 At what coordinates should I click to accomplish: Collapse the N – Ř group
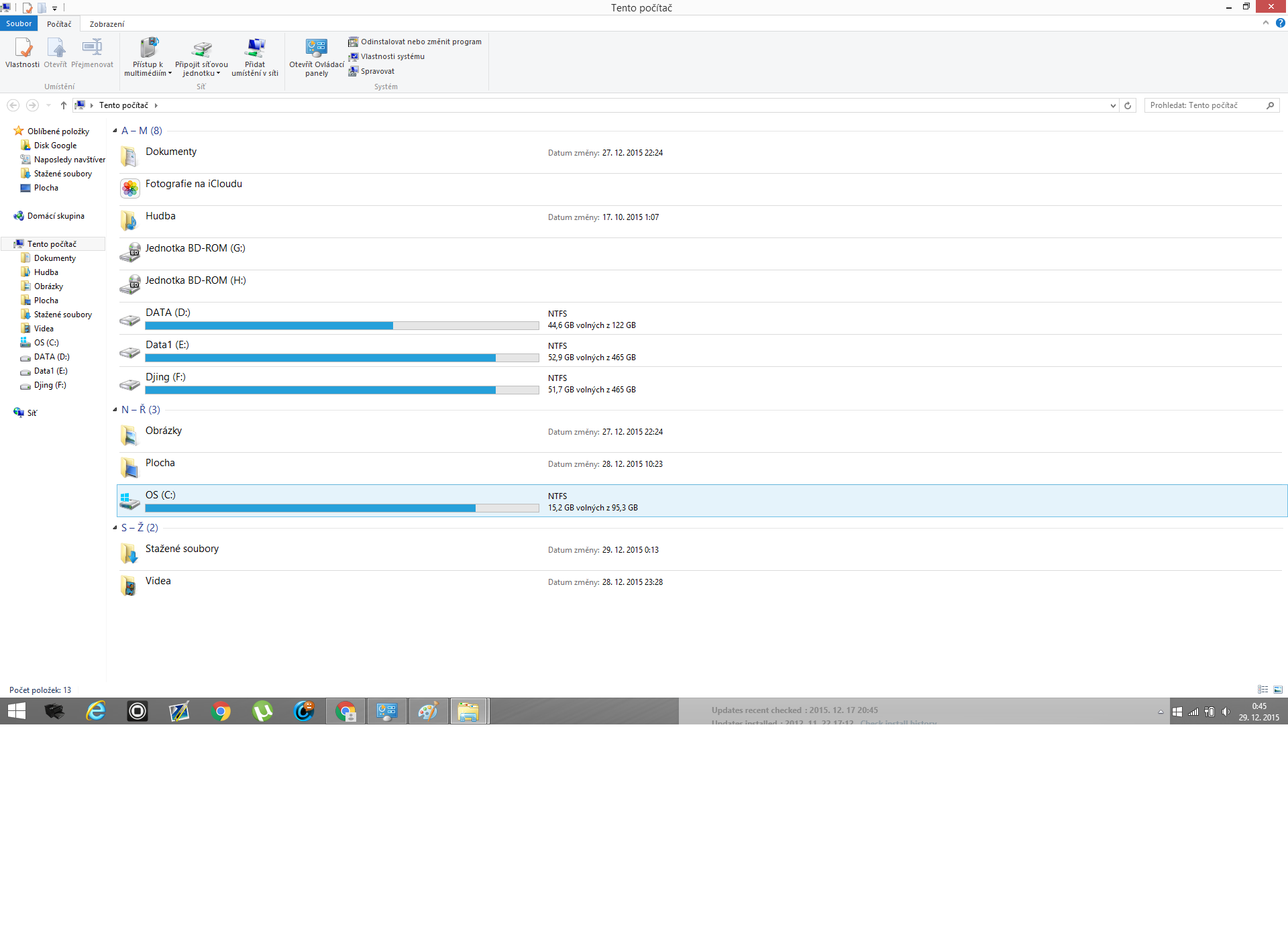(115, 410)
